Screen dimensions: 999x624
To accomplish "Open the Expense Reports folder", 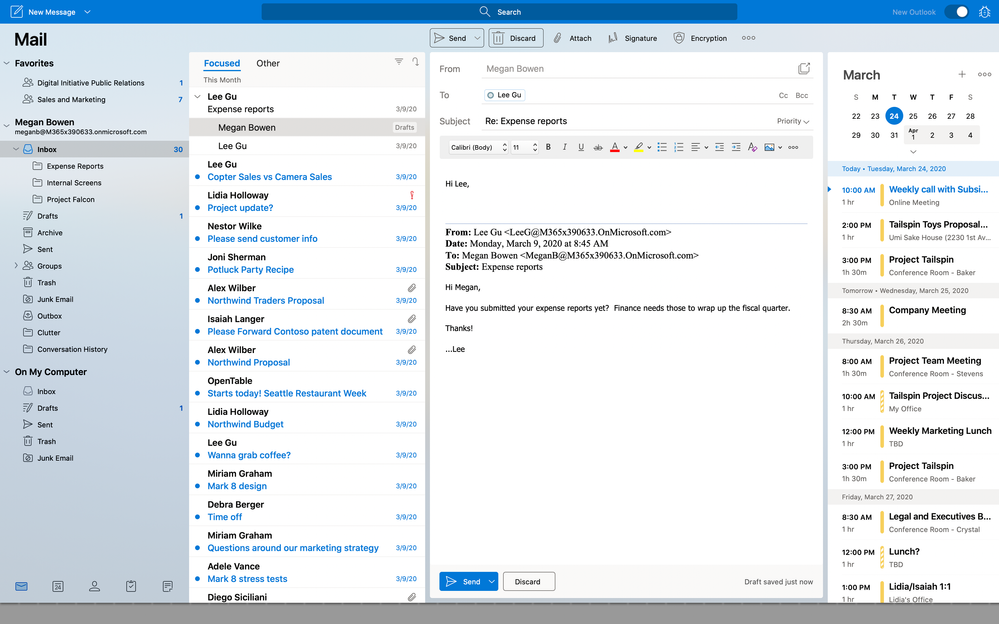I will tap(75, 166).
